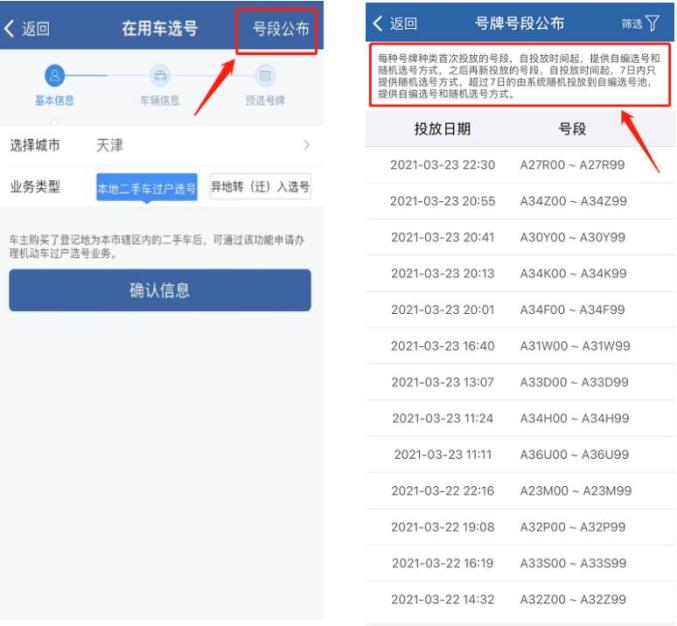677x626 pixels.
Task: Choose 本地二手车过户选号 business type
Action: pyautogui.click(x=147, y=187)
